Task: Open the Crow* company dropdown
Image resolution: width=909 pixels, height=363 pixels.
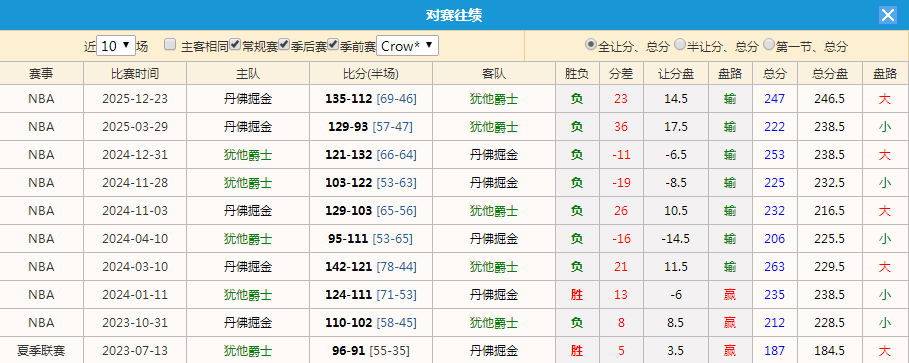Action: 408,46
